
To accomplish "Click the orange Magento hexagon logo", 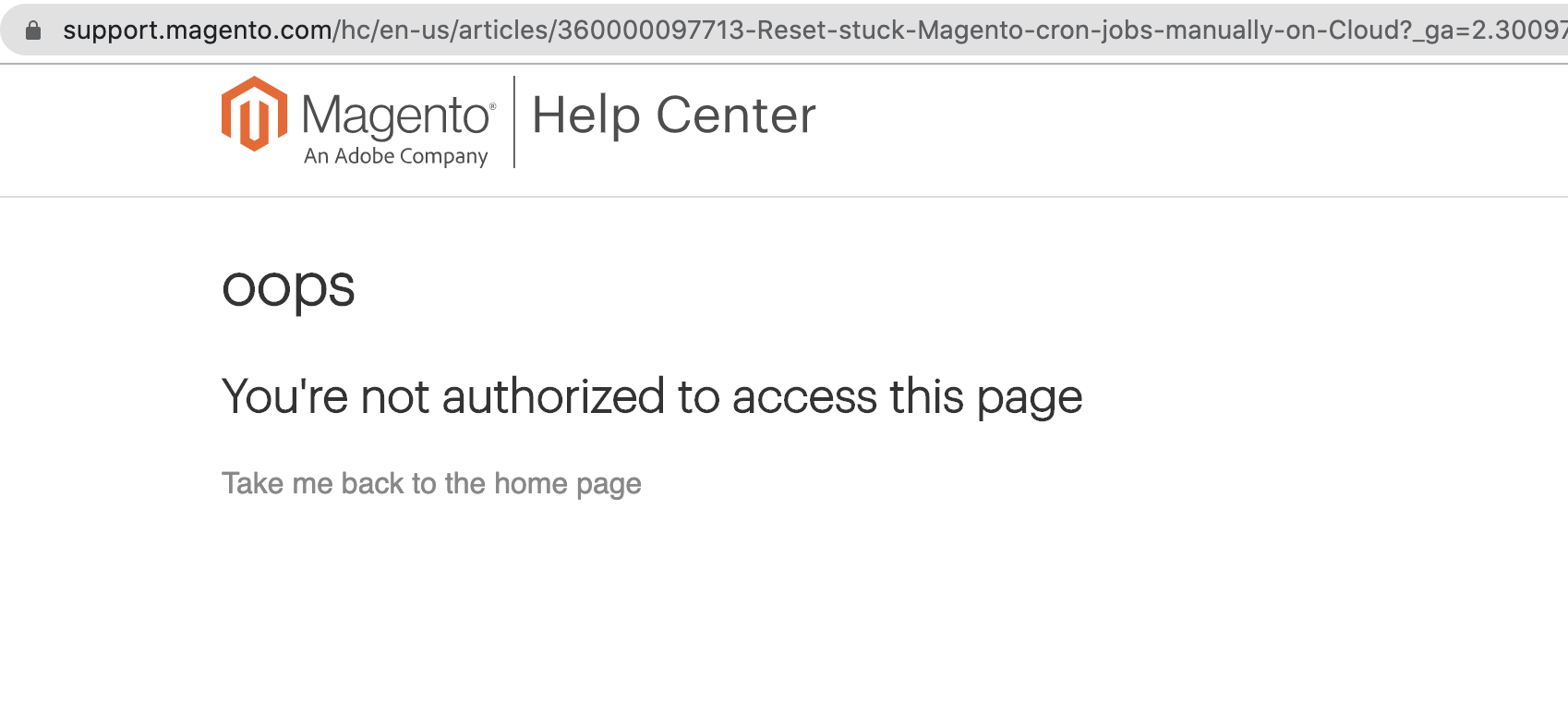I will [x=254, y=114].
